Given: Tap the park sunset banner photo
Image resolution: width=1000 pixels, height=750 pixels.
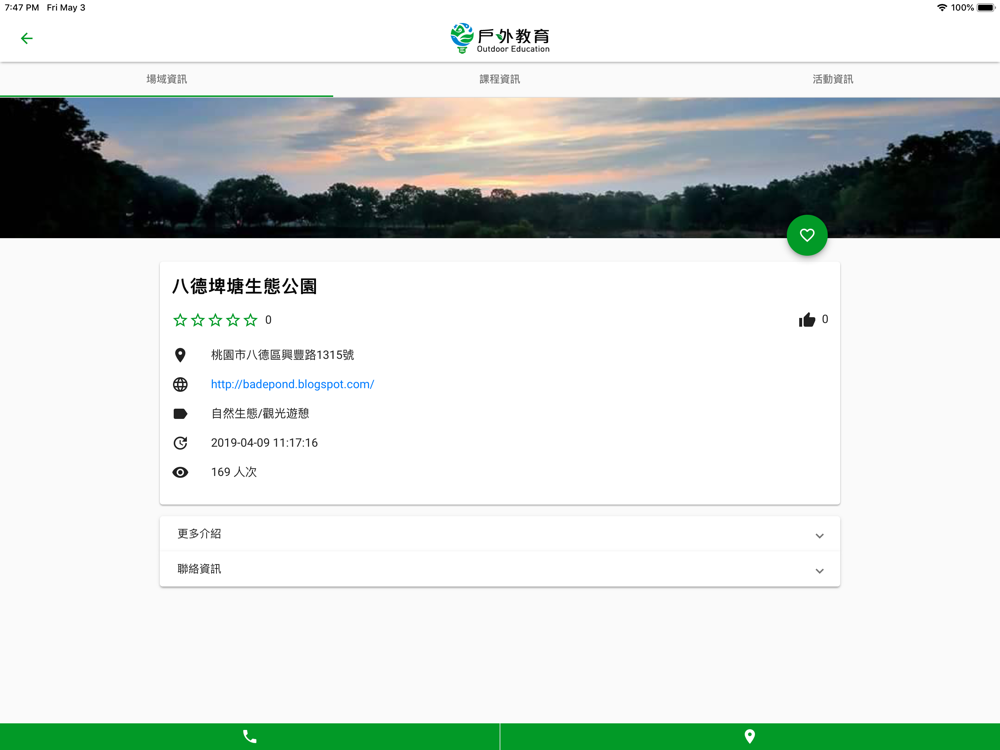Looking at the screenshot, I should point(500,168).
